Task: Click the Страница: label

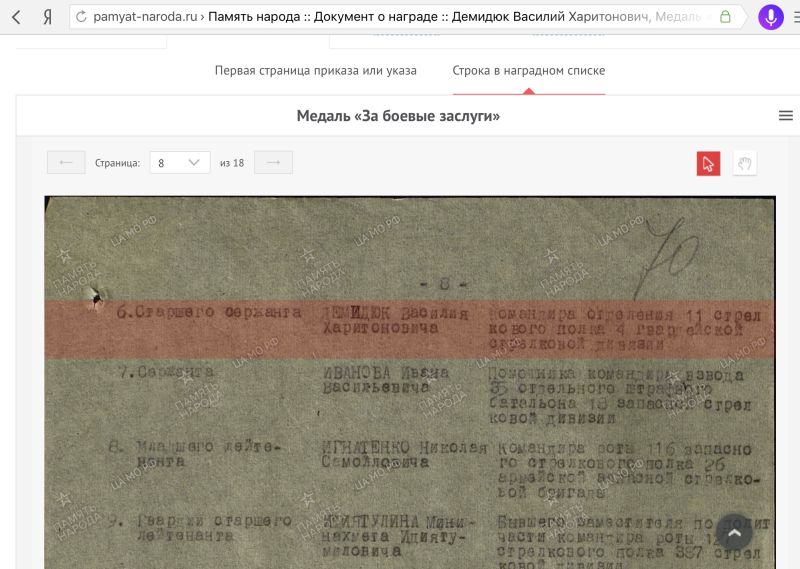Action: coord(117,163)
